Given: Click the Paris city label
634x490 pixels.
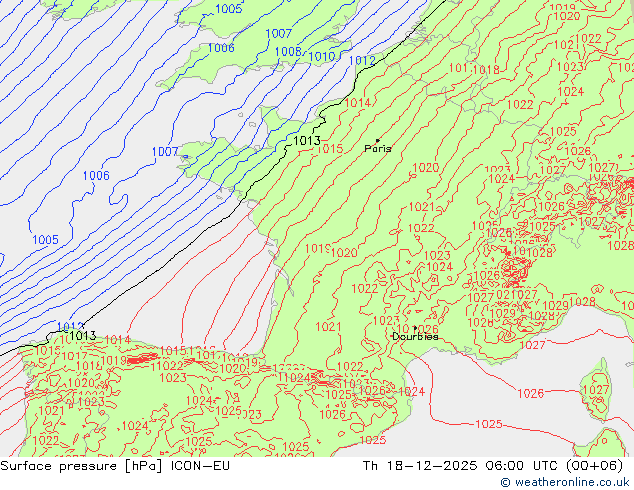Looking at the screenshot, I should click(378, 149).
